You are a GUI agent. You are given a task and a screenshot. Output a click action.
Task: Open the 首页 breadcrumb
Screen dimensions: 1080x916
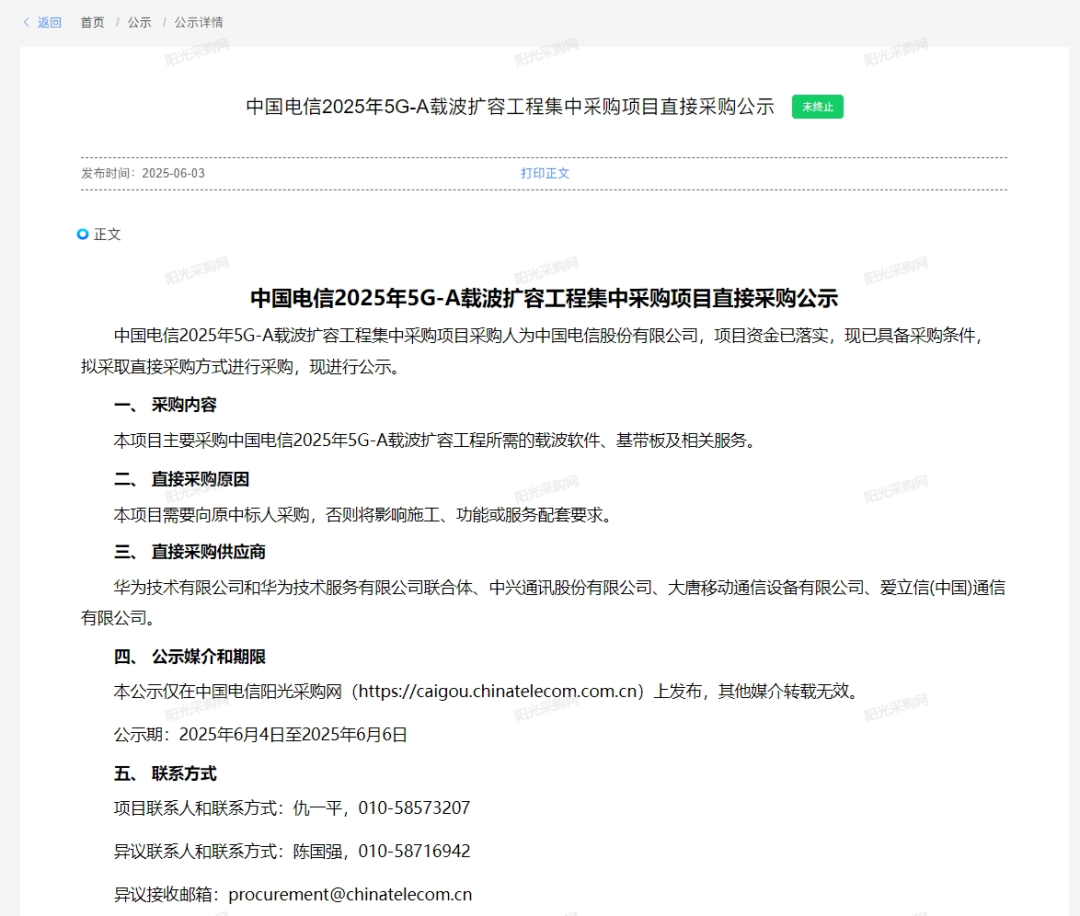[x=92, y=23]
